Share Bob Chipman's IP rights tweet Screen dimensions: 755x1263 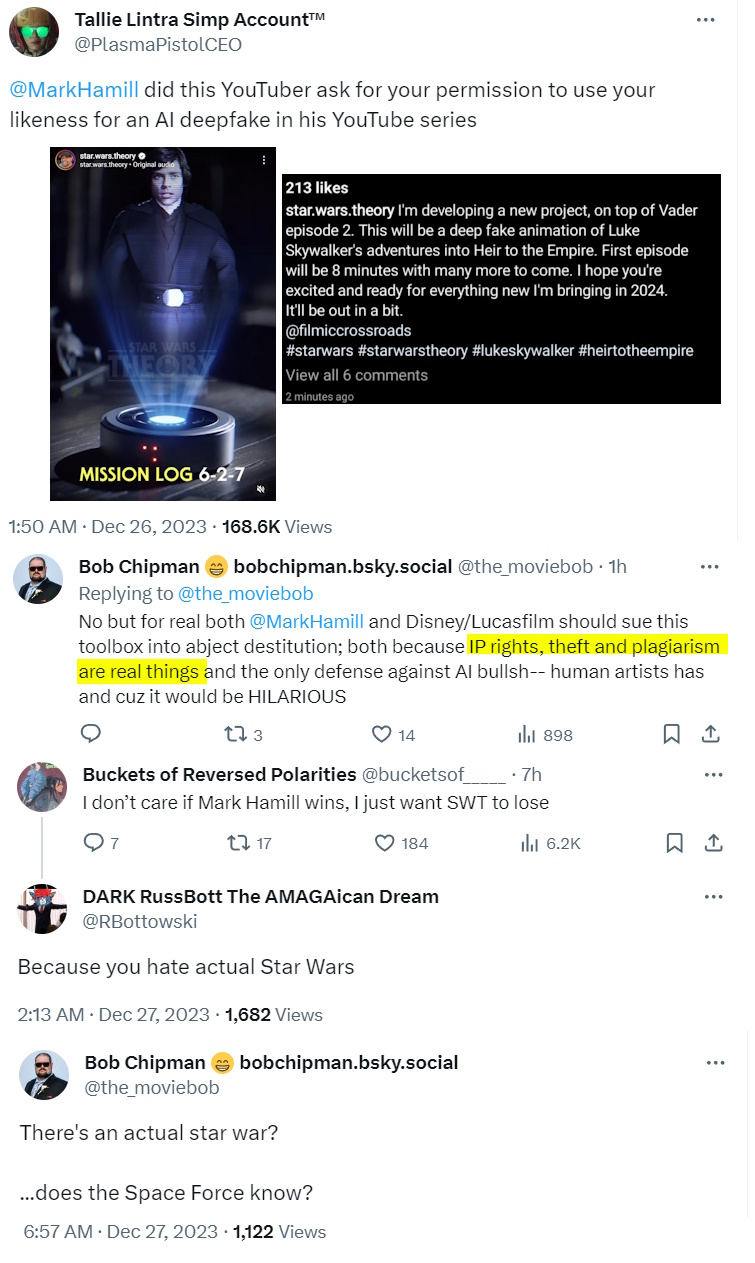pos(711,734)
